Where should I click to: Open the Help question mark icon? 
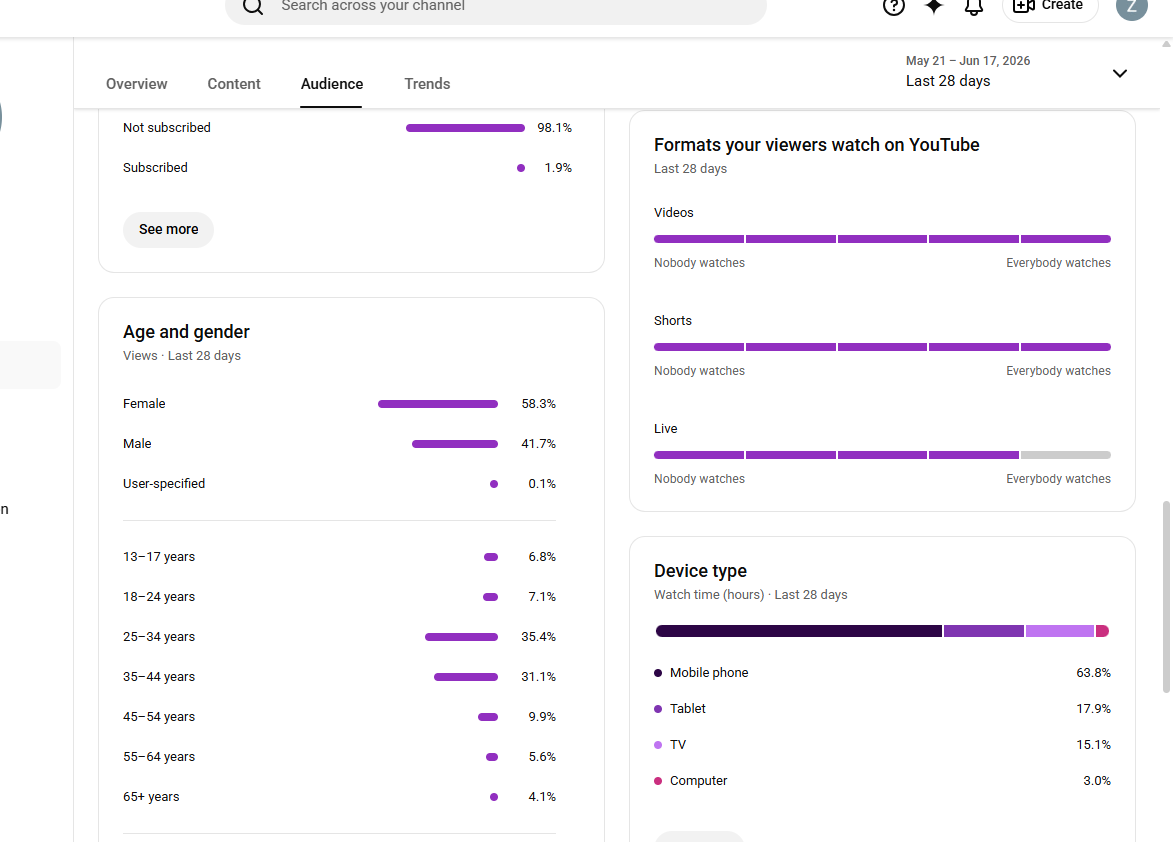point(893,7)
